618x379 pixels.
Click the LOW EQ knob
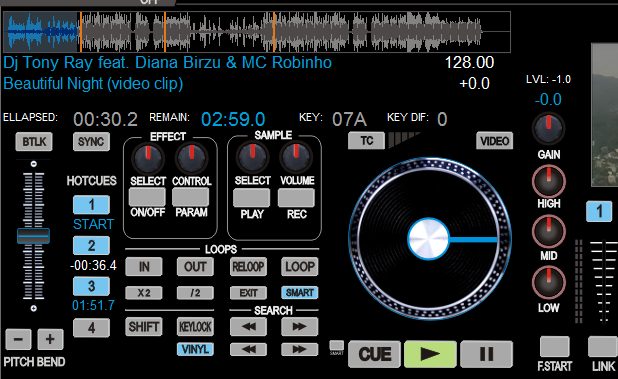[x=549, y=282]
